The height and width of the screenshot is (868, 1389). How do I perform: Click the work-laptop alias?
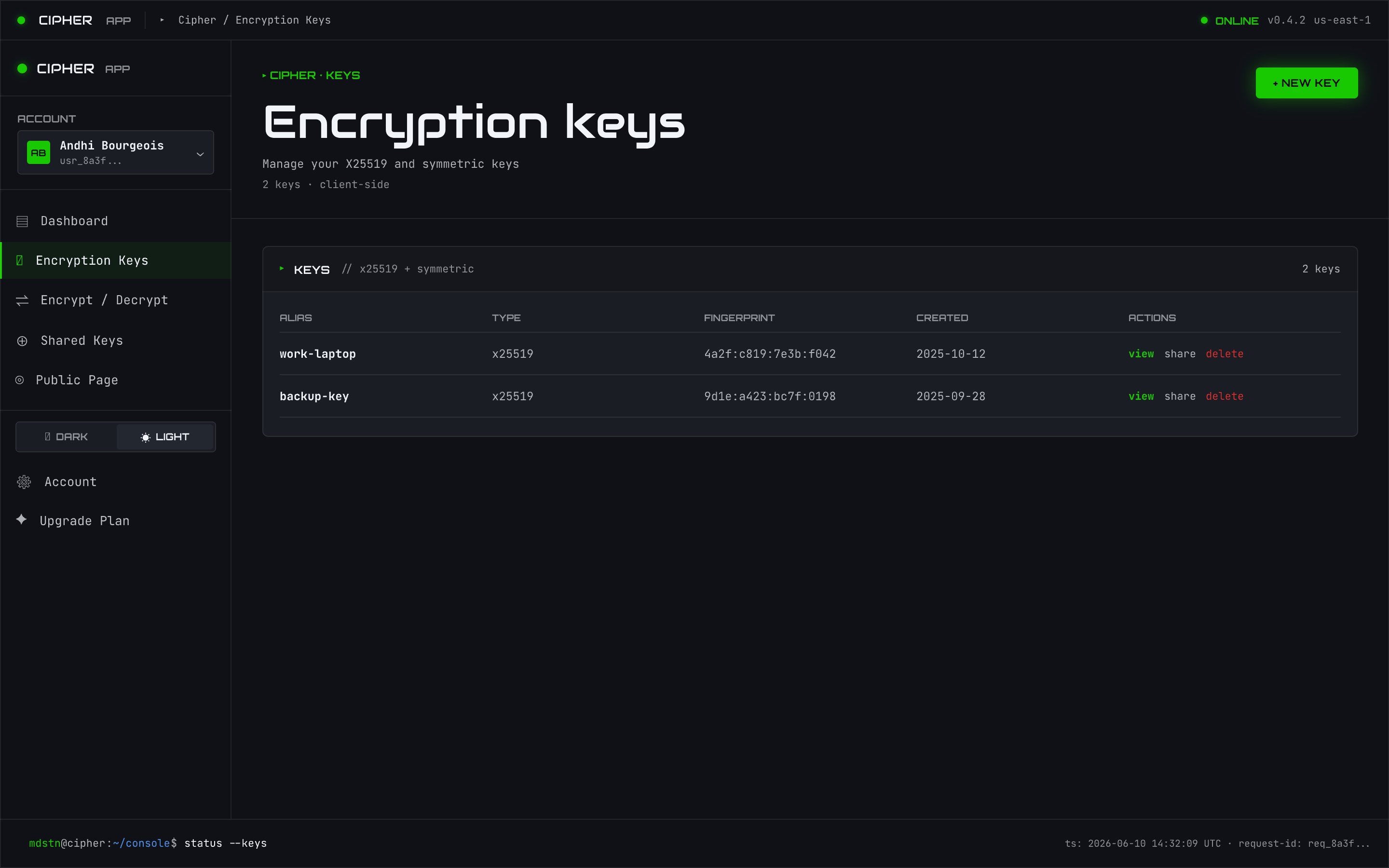click(317, 353)
